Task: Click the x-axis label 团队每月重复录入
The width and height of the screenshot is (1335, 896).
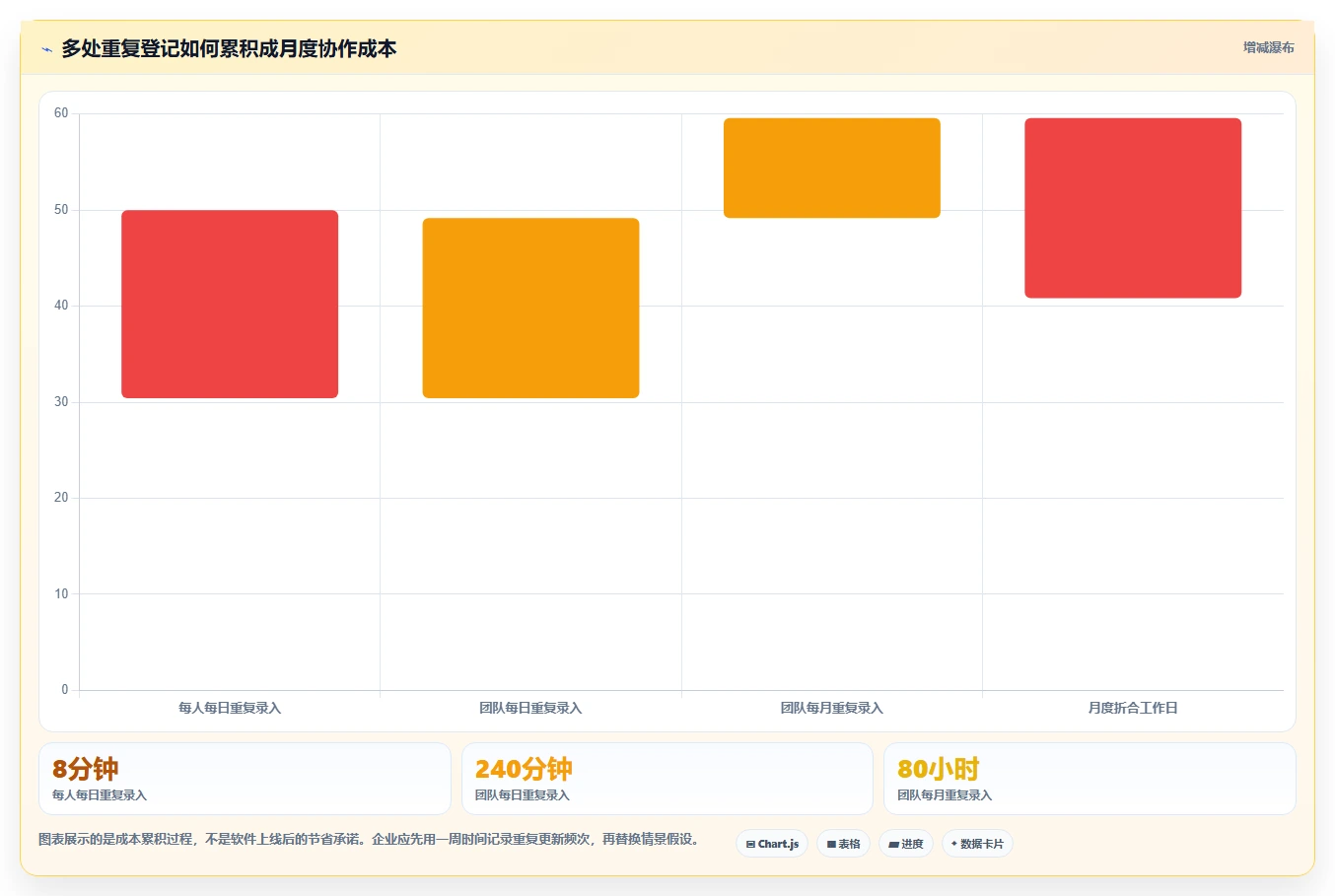Action: pos(832,708)
